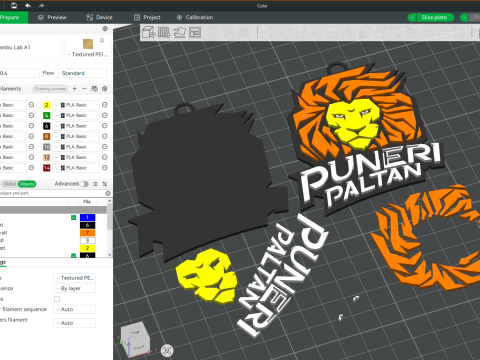
Task: Click the save project icon
Action: (14, 5)
